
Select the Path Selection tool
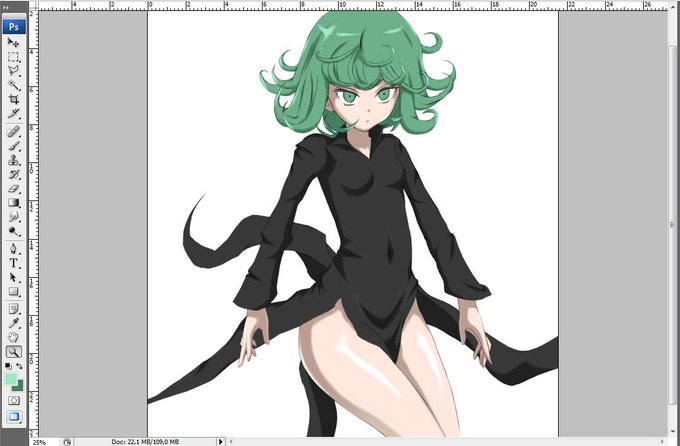[13, 277]
